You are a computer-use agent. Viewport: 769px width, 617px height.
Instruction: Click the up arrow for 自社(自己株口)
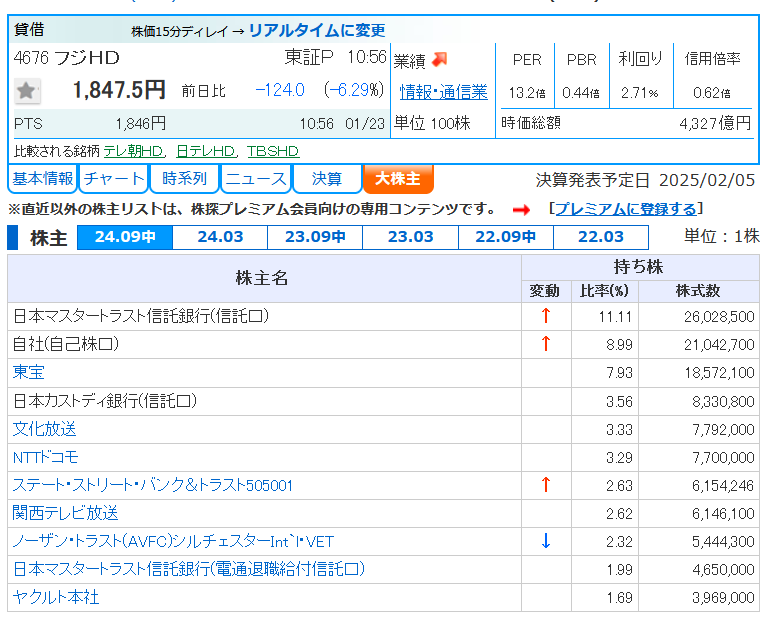(x=546, y=344)
